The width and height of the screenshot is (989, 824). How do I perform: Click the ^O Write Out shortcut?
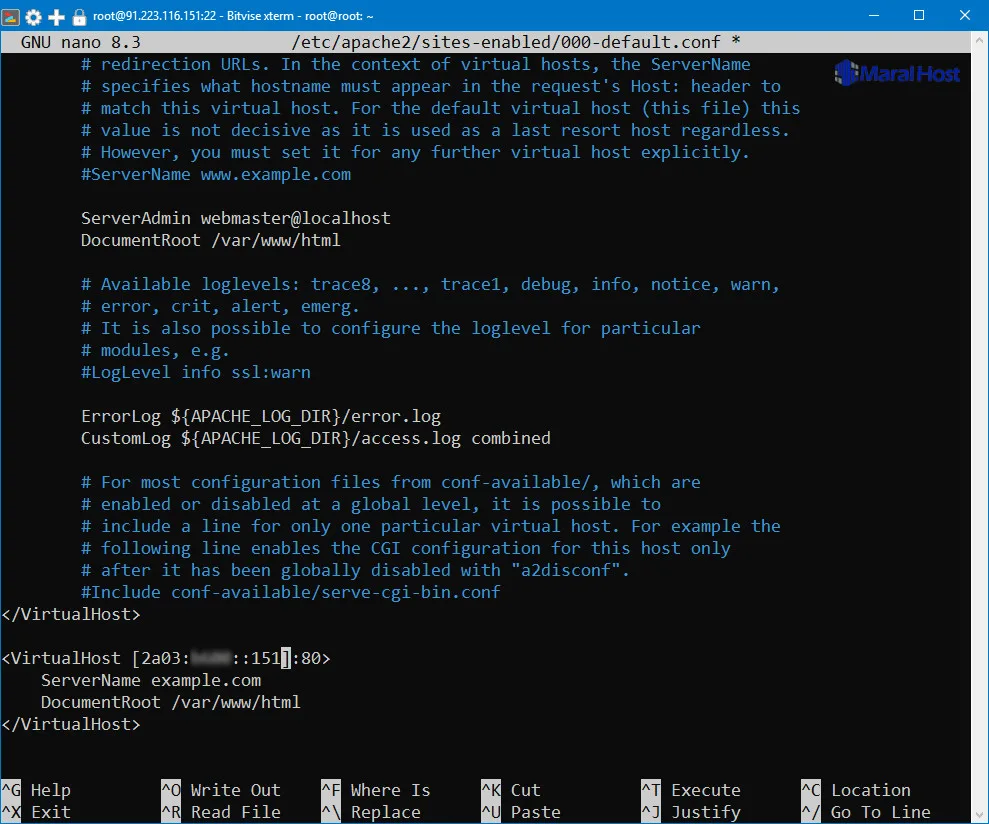(x=221, y=790)
